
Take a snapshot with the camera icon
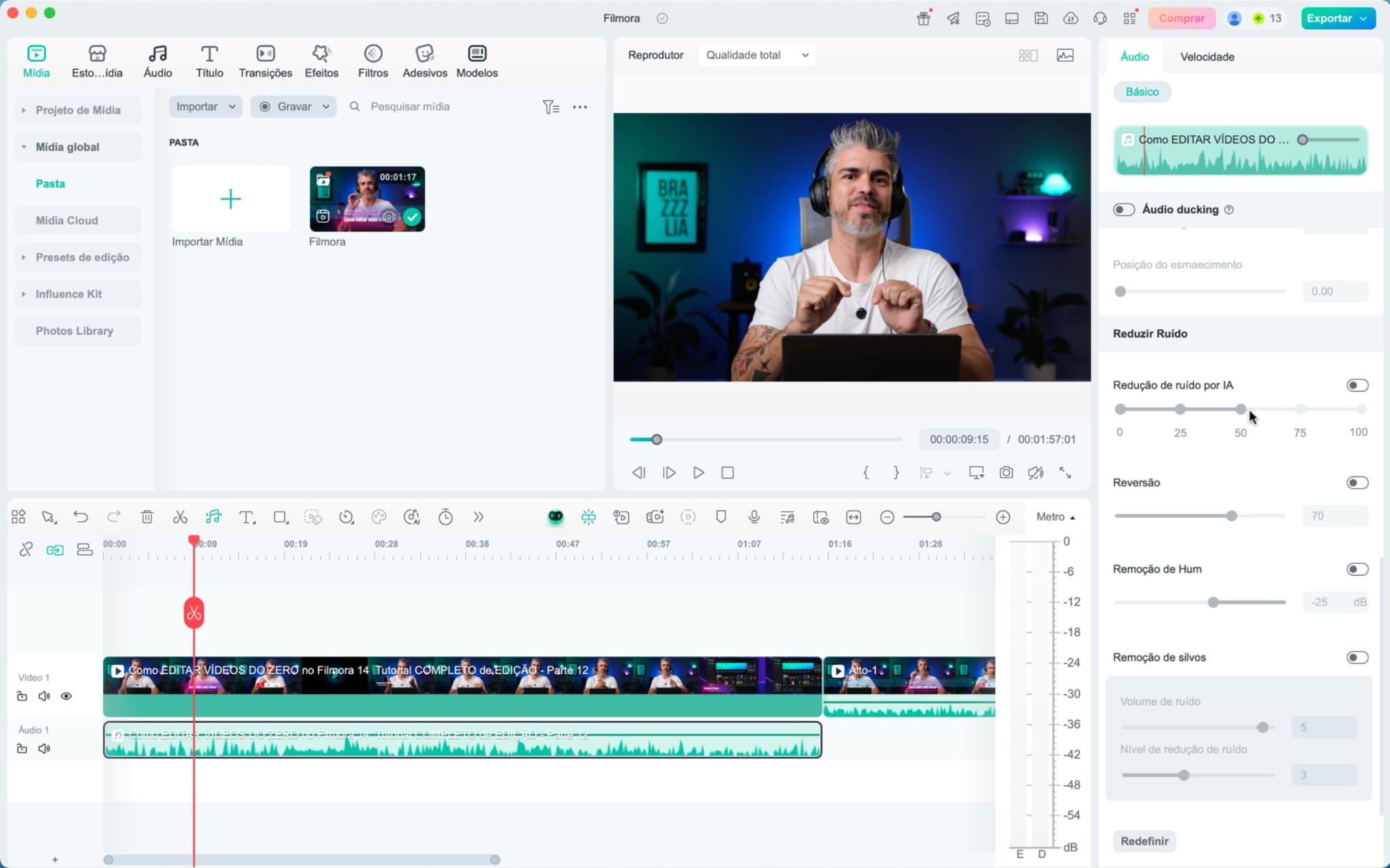(x=1006, y=472)
